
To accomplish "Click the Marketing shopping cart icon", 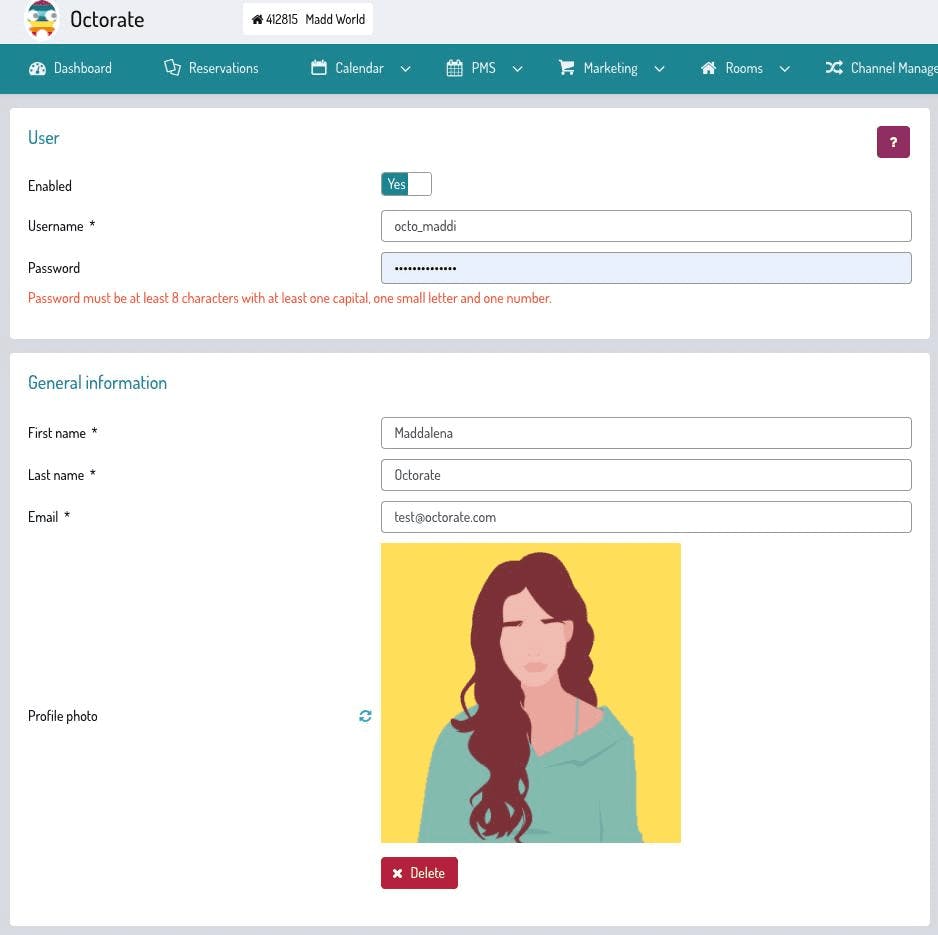I will pos(567,68).
